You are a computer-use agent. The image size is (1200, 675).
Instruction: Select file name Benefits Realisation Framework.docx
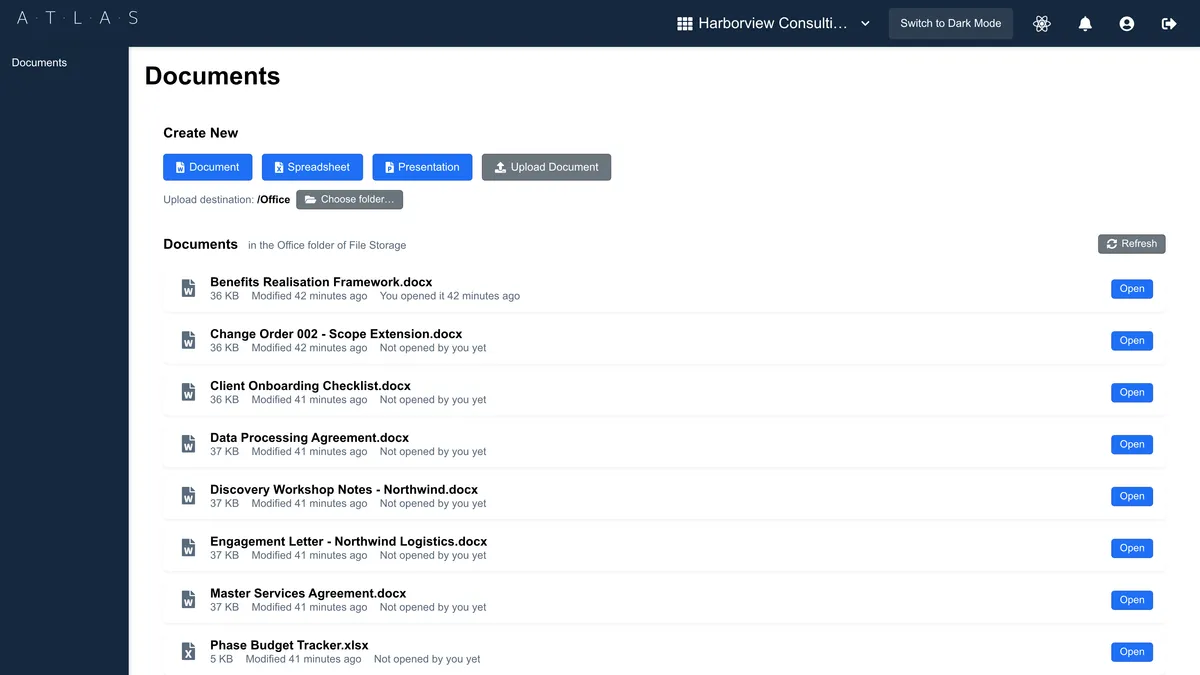(x=321, y=282)
